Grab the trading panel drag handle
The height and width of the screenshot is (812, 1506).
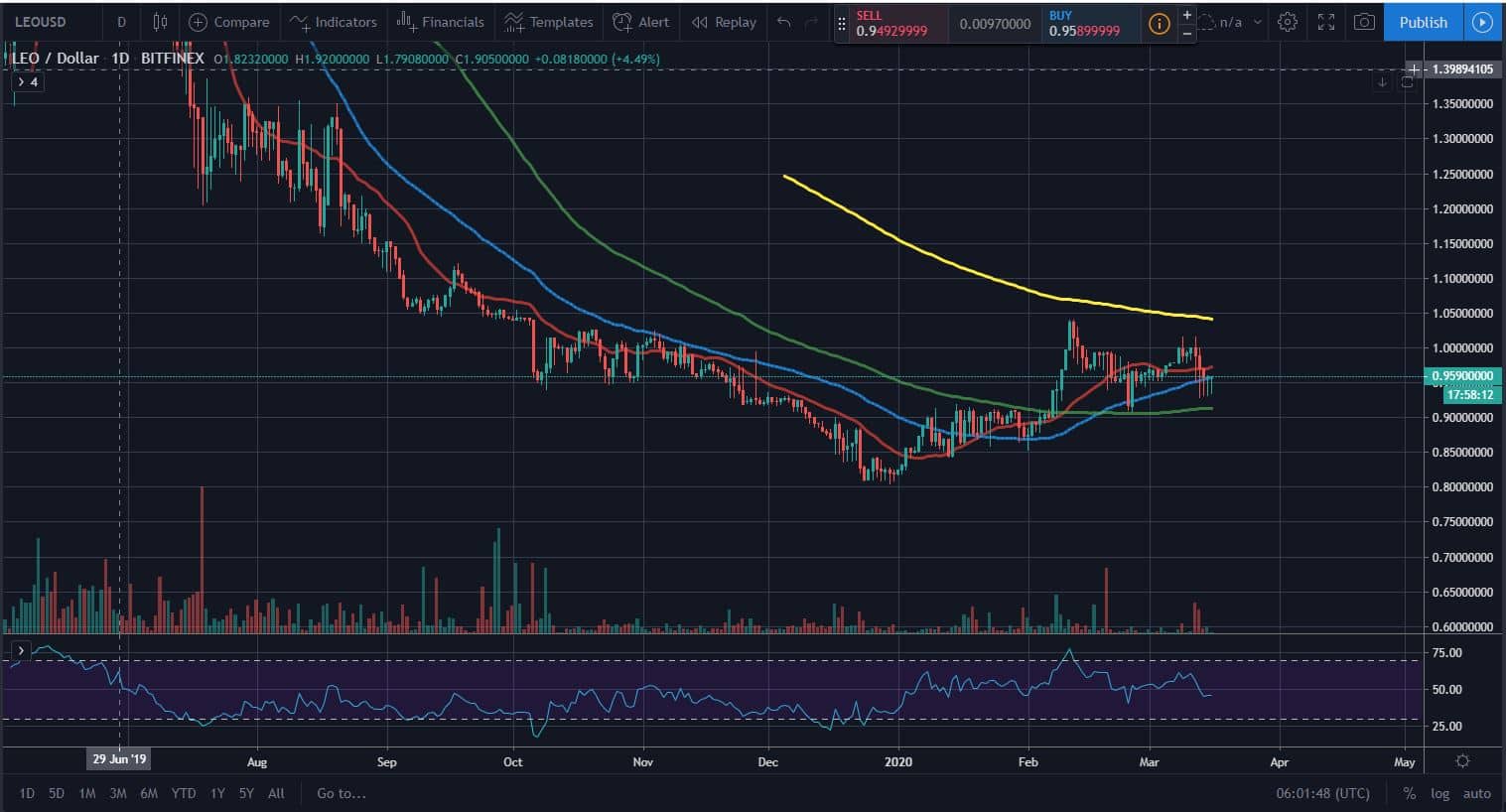[842, 23]
